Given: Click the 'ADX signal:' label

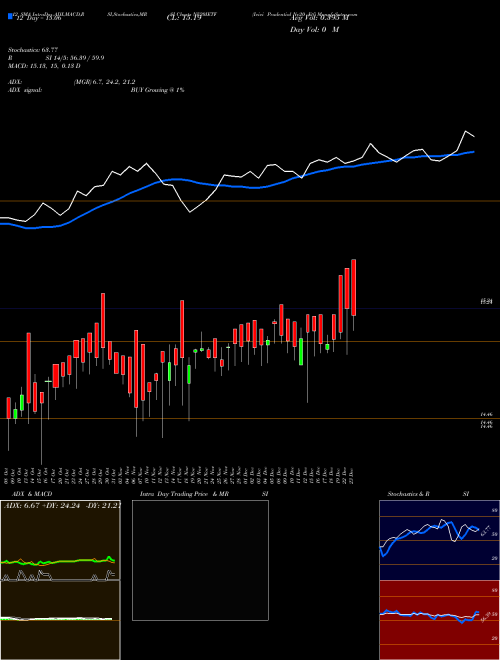Looking at the screenshot, I should click(x=25, y=90).
